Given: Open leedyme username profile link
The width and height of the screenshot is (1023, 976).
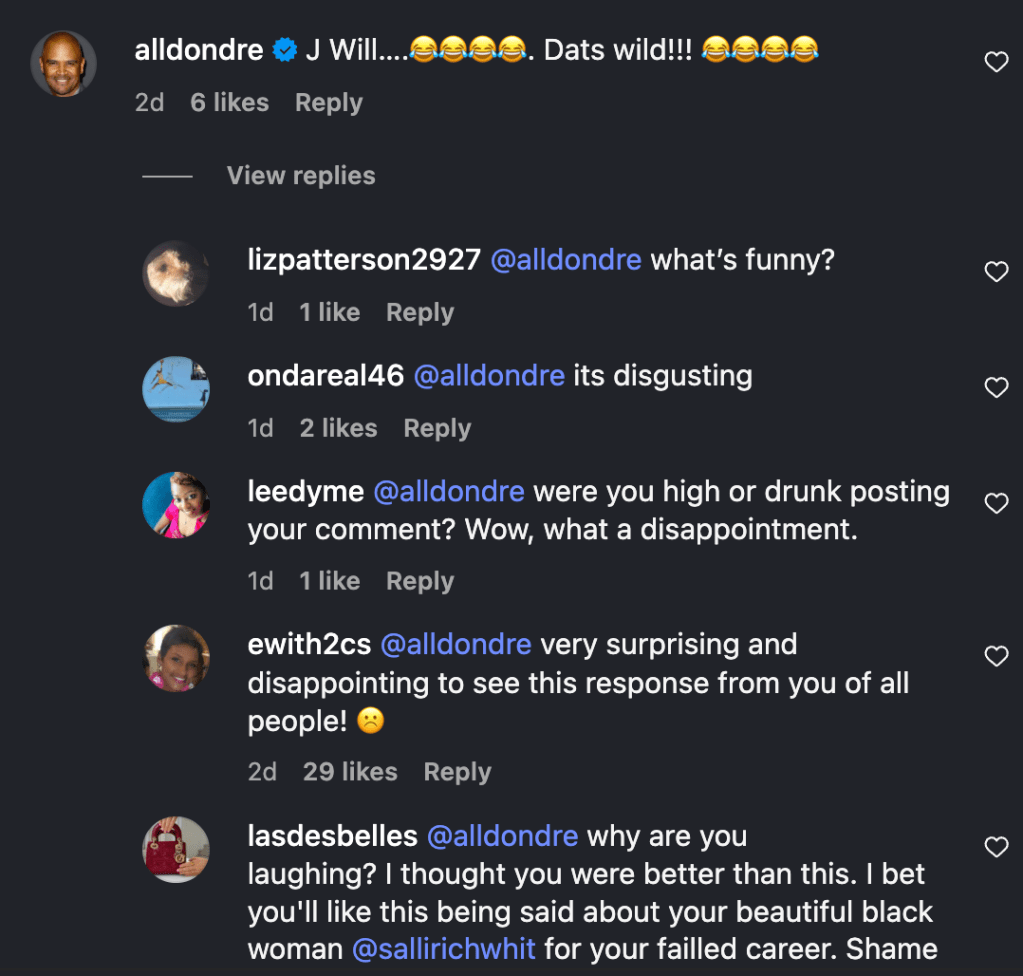Looking at the screenshot, I should click(304, 492).
